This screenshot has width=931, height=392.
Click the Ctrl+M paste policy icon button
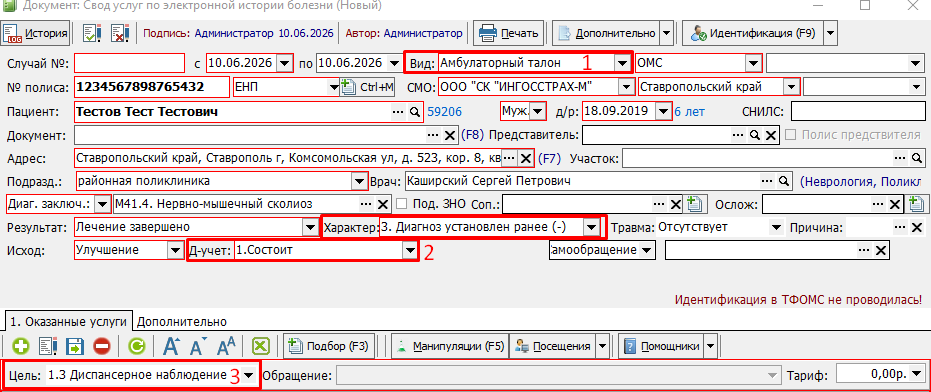point(368,87)
